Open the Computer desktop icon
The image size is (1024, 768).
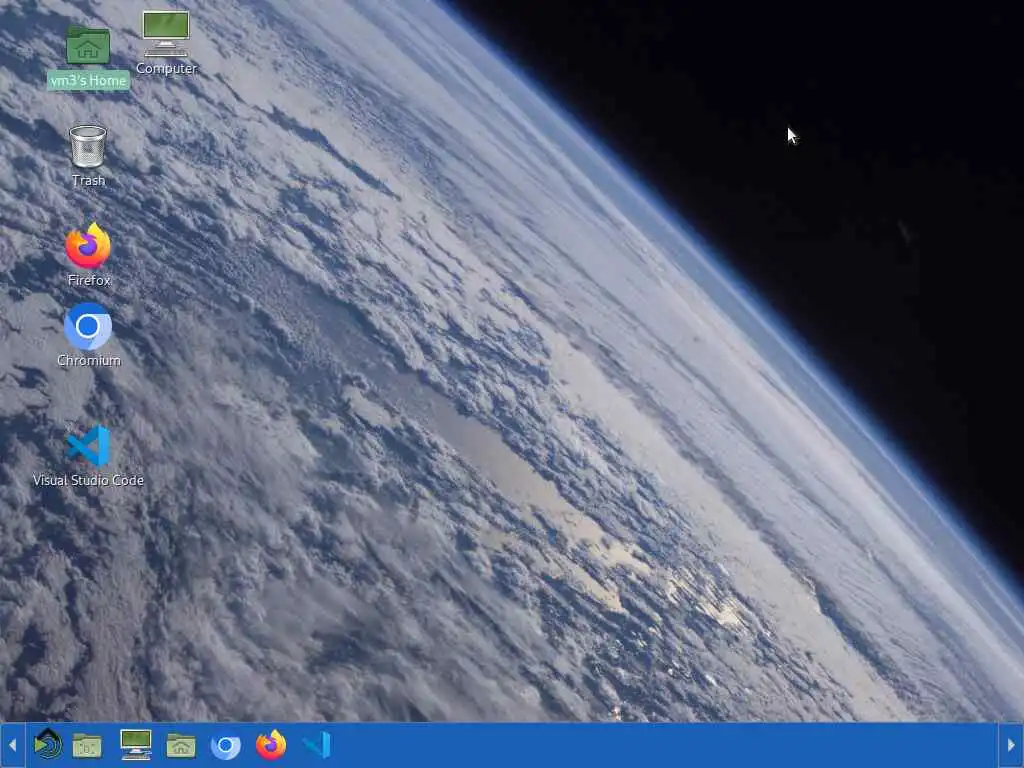[x=166, y=34]
